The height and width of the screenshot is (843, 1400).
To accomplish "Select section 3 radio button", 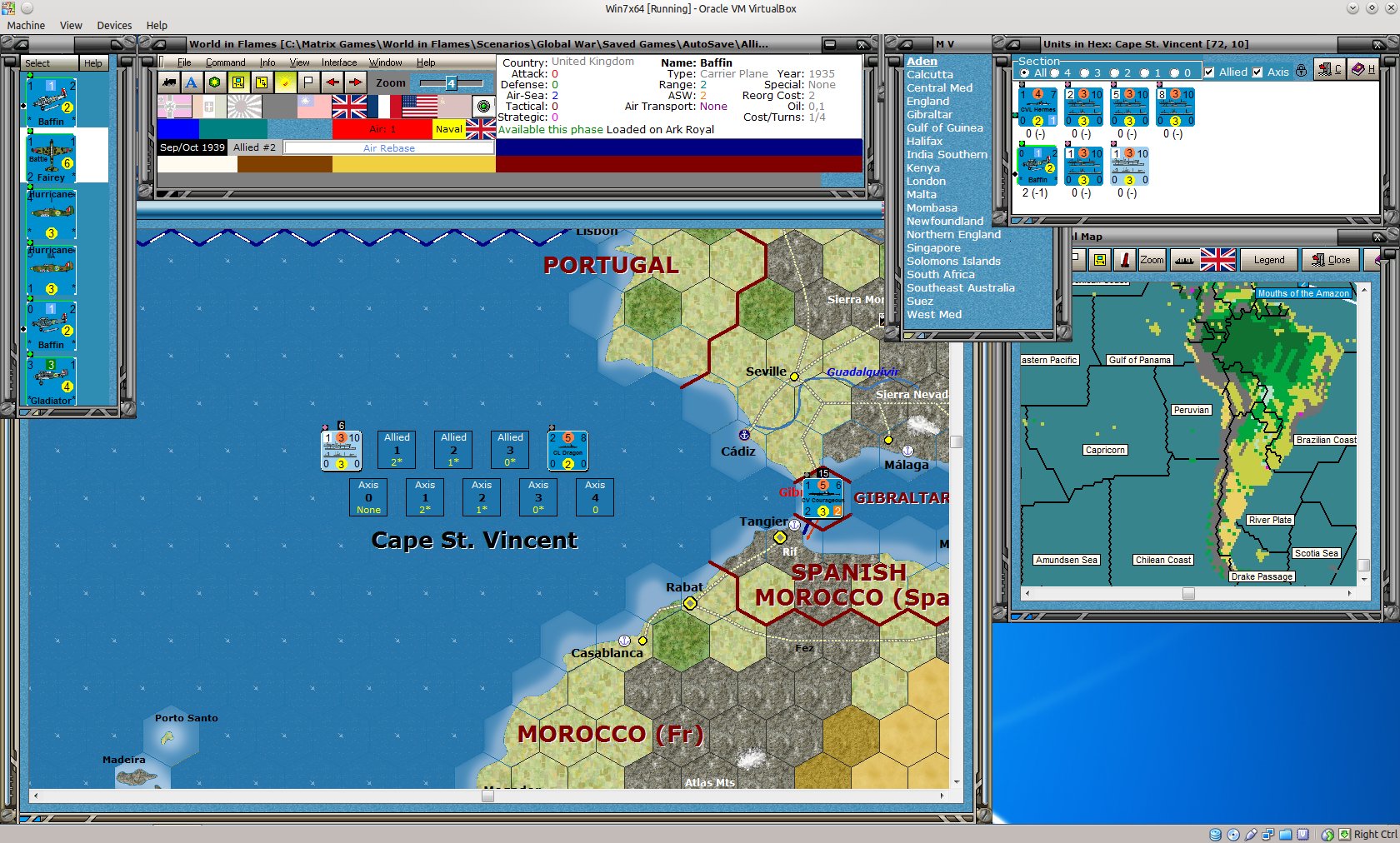I will [1085, 72].
